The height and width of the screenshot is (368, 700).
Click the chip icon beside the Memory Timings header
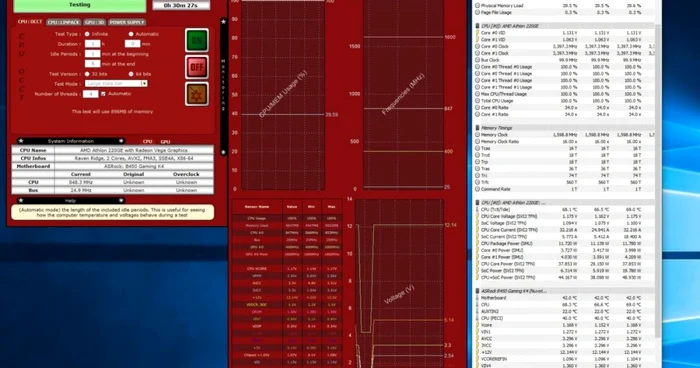tap(477, 128)
